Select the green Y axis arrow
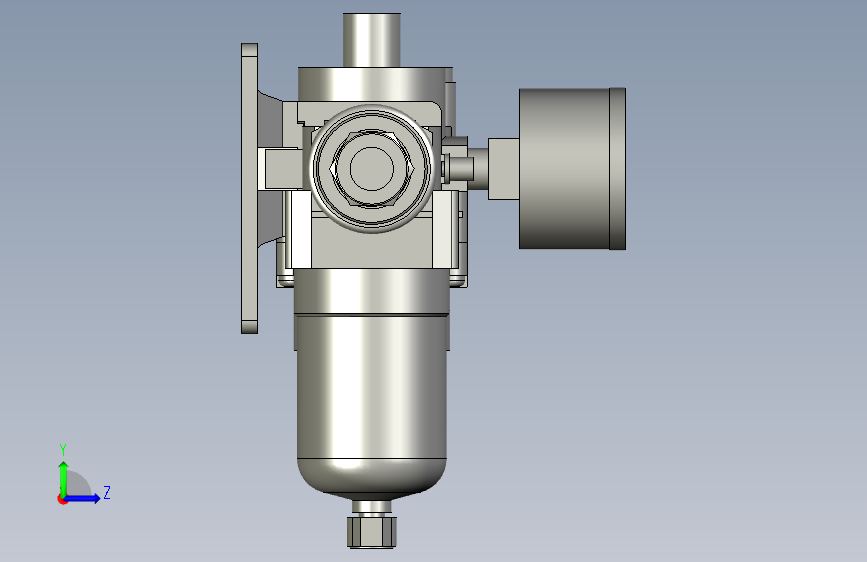The image size is (867, 562). coord(64,478)
